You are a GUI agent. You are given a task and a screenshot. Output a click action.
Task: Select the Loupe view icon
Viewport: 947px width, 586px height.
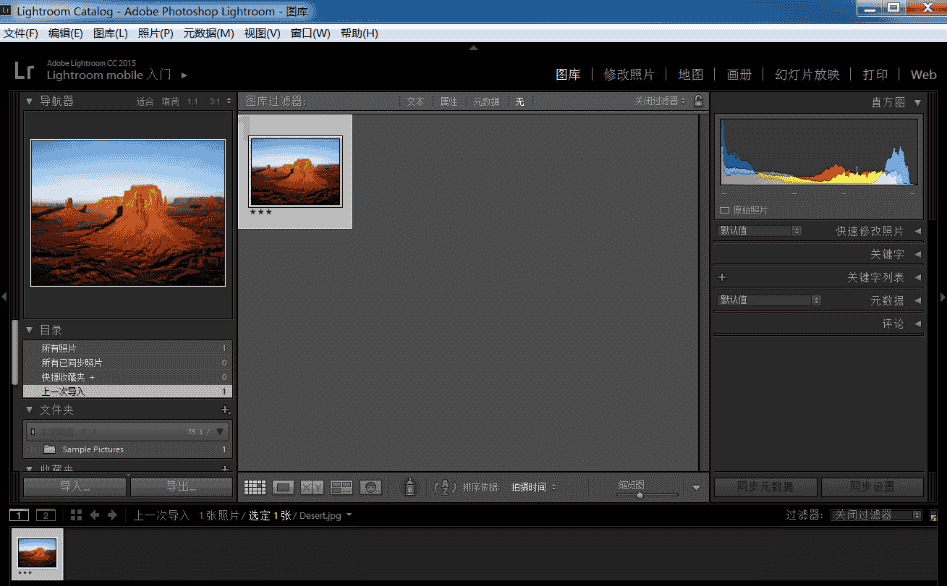[x=282, y=487]
